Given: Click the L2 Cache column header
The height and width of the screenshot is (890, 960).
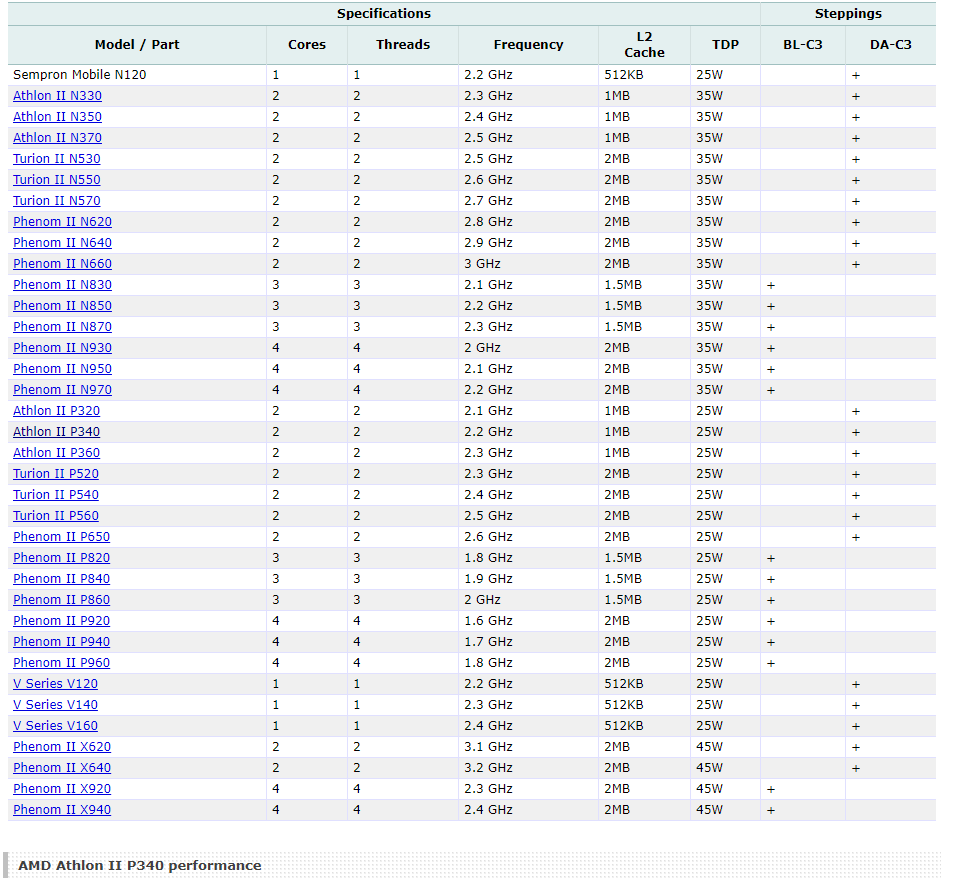Looking at the screenshot, I should [645, 45].
